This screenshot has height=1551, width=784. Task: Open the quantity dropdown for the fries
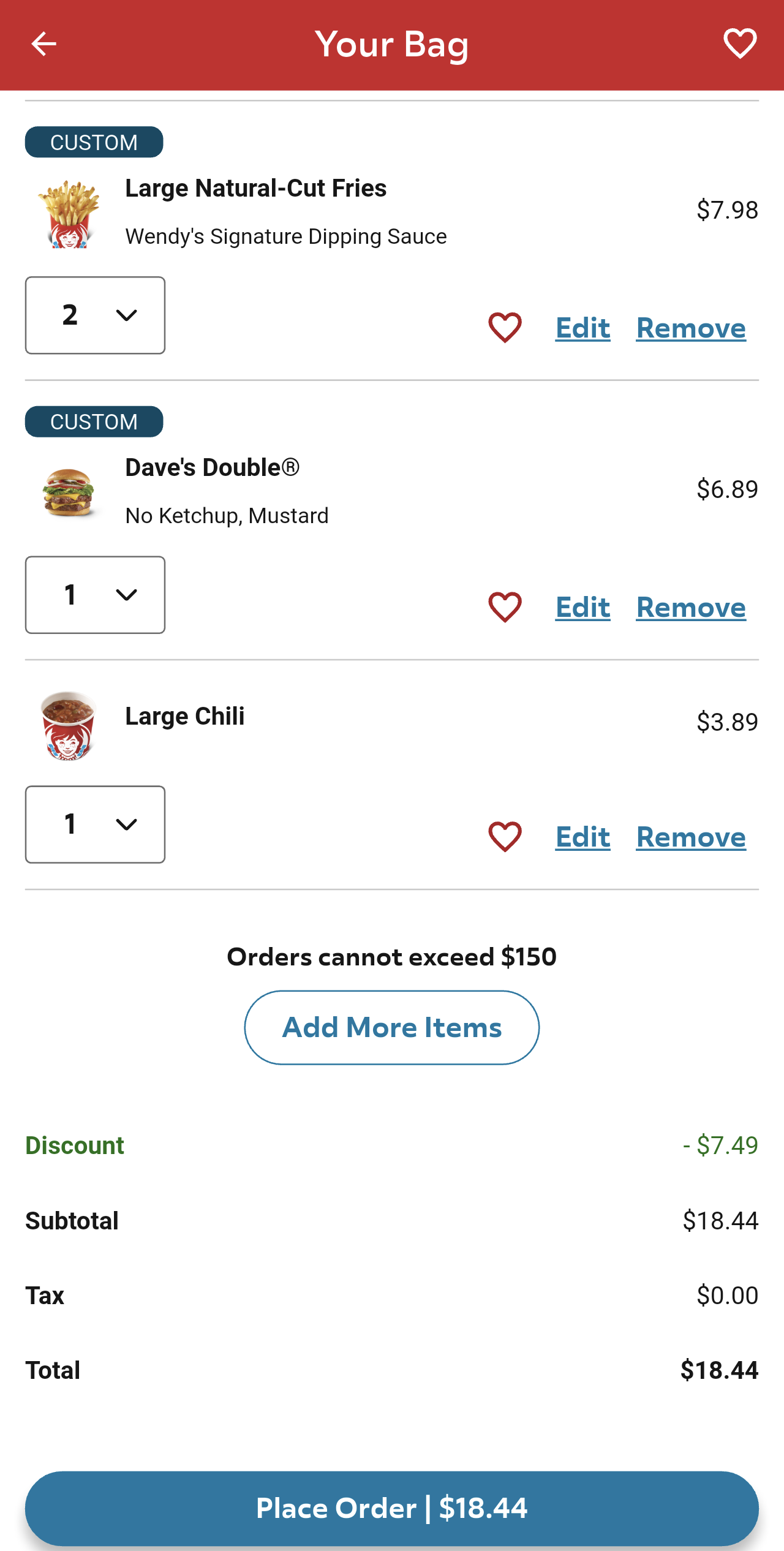95,315
